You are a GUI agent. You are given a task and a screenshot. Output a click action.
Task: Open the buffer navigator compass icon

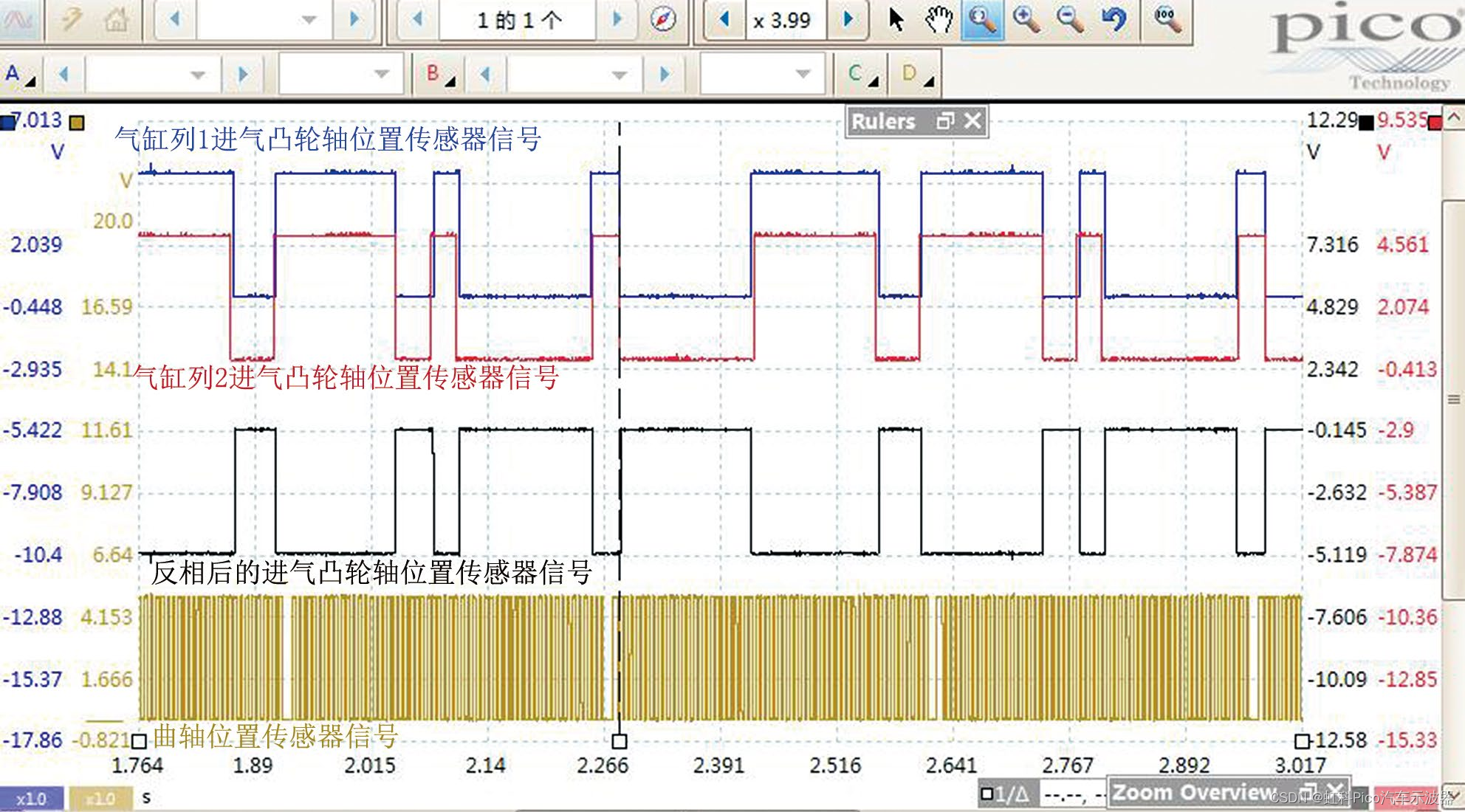tap(662, 20)
